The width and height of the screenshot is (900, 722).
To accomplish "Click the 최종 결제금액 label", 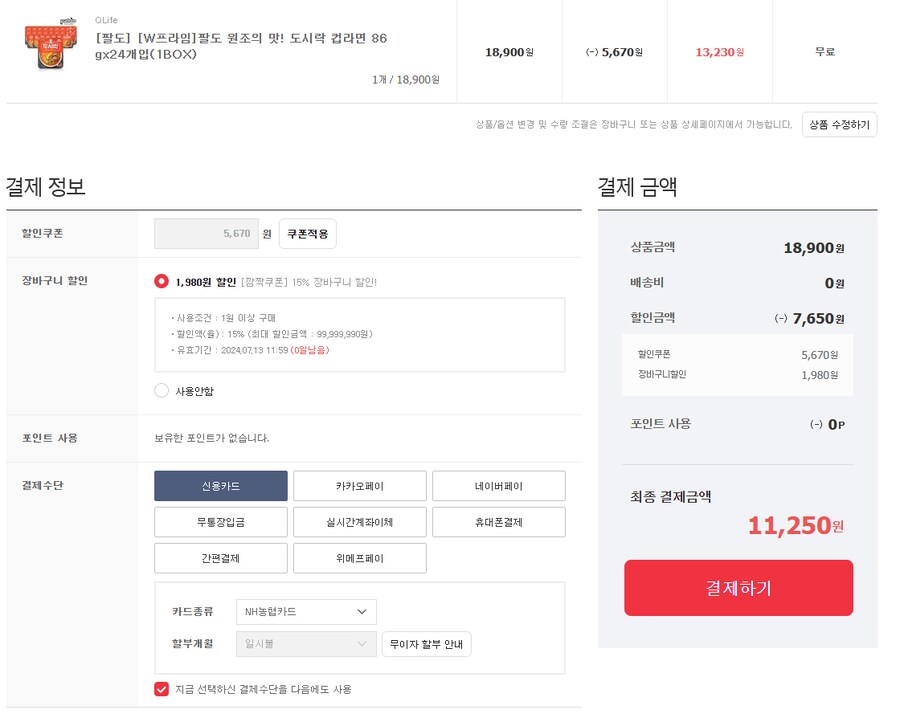I will point(670,497).
